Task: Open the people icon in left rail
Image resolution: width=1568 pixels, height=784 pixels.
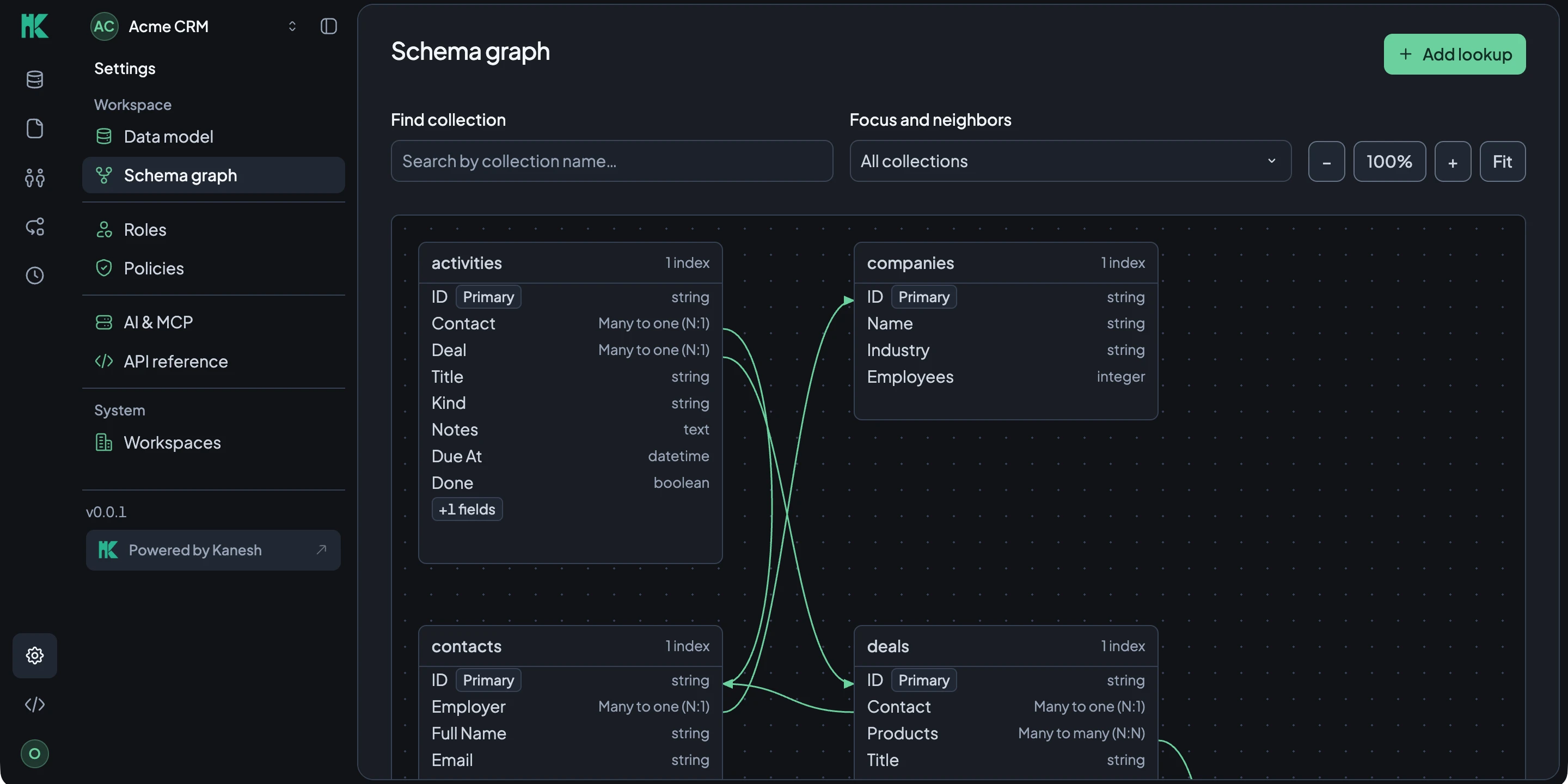Action: pos(35,177)
